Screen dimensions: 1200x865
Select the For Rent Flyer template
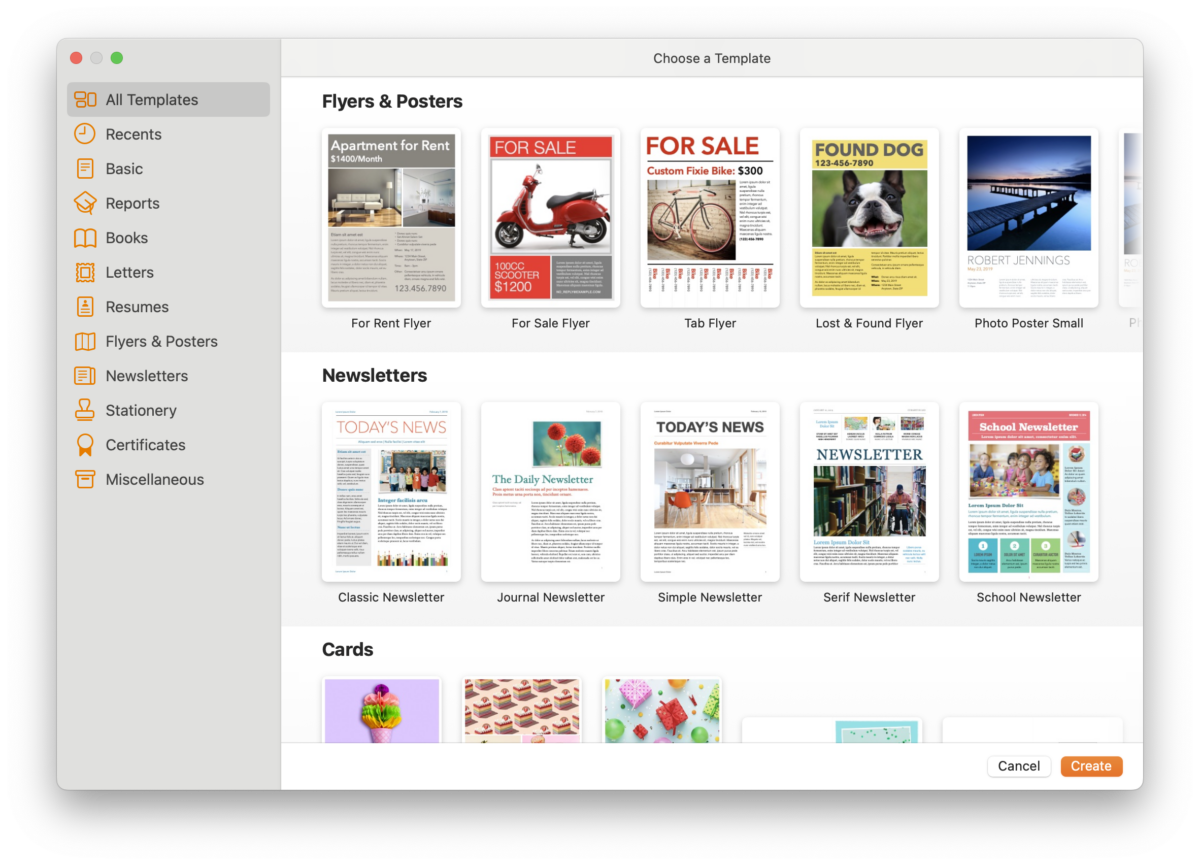(x=390, y=216)
